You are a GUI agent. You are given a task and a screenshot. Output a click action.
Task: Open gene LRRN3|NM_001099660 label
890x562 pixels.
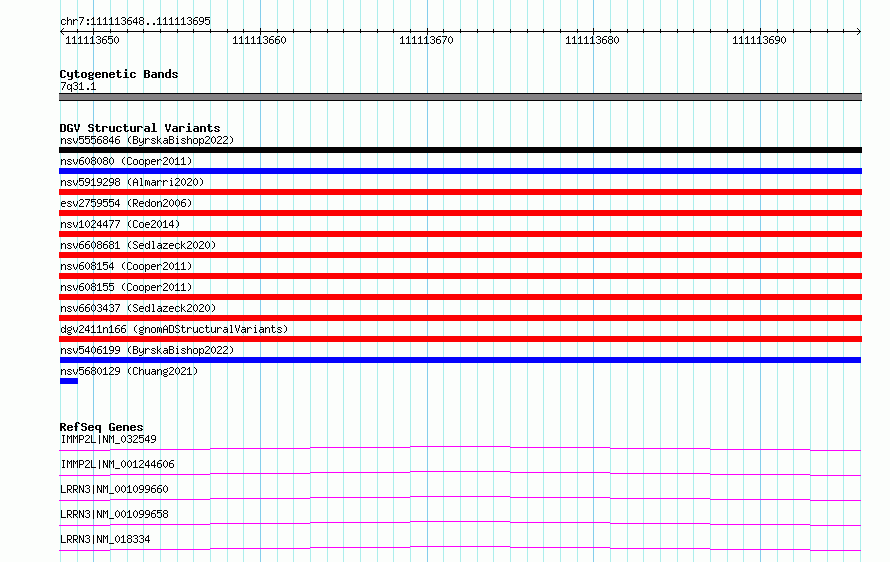(114, 489)
